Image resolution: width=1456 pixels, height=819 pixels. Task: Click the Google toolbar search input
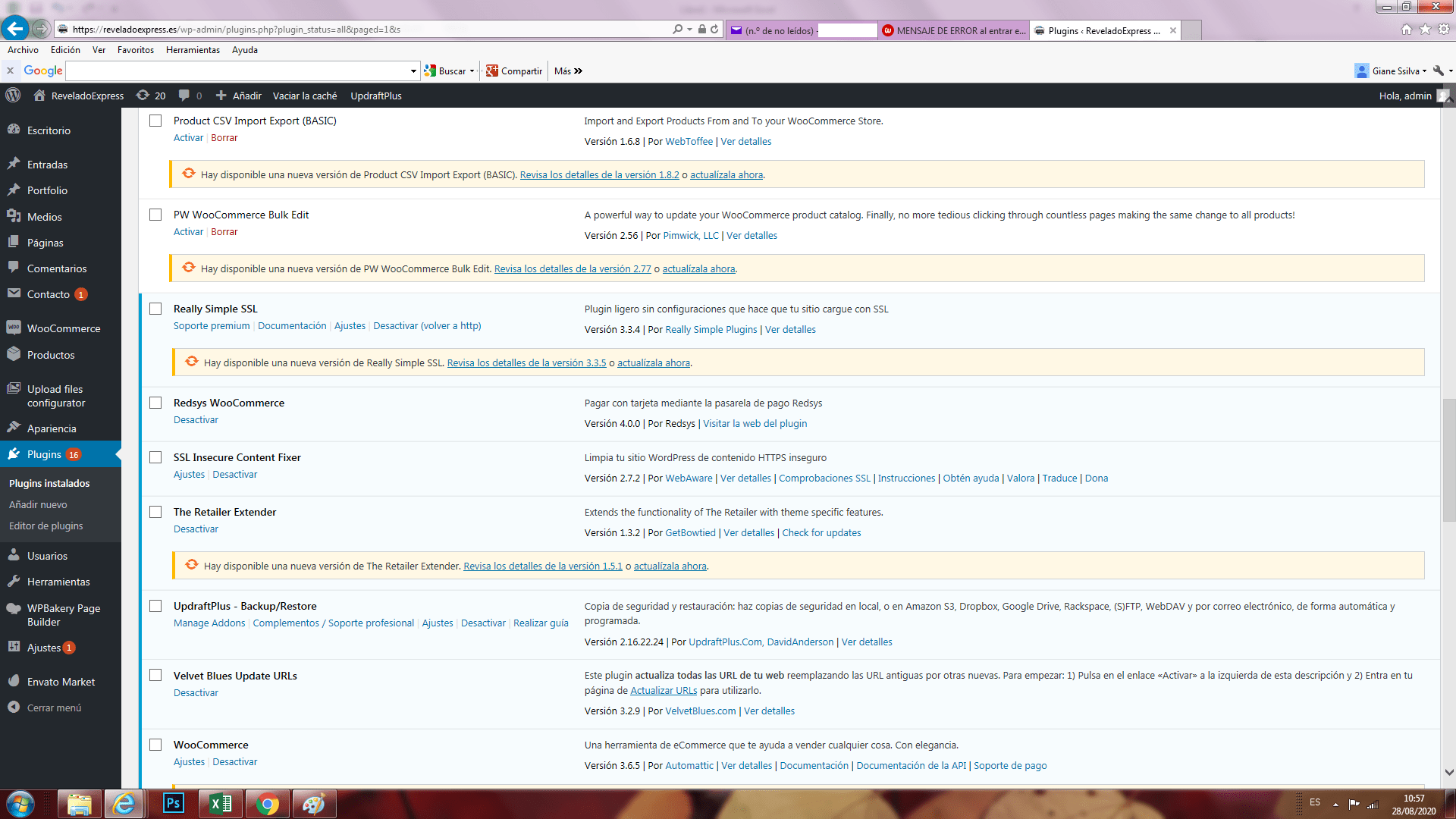(237, 71)
